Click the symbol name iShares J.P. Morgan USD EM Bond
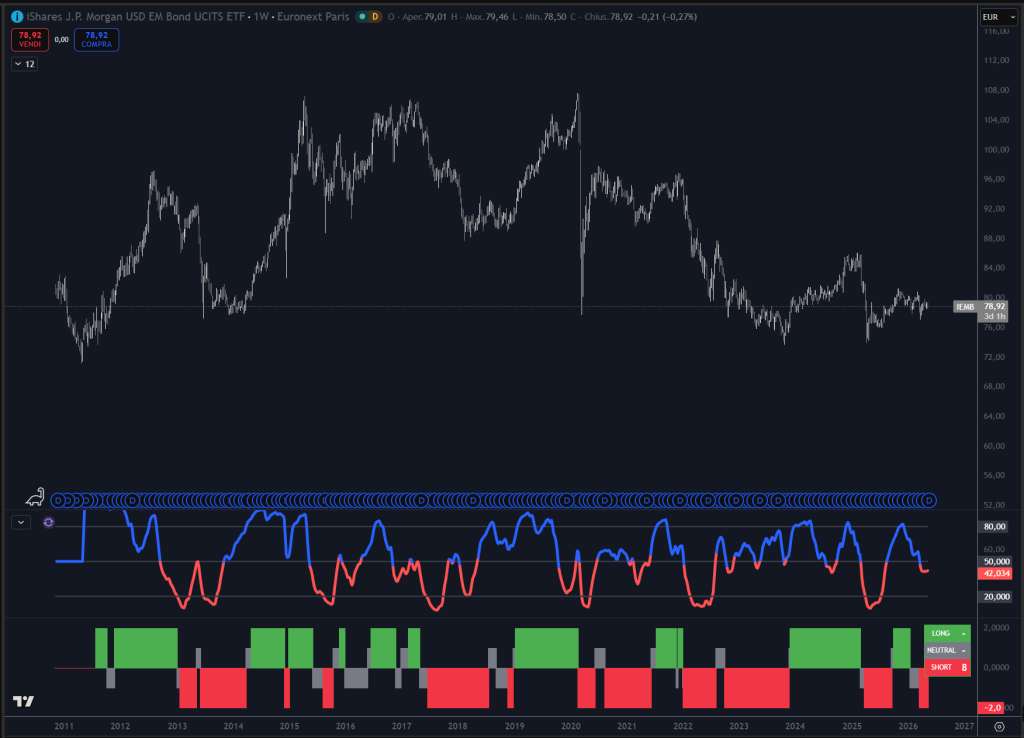The height and width of the screenshot is (738, 1024). pyautogui.click(x=136, y=17)
